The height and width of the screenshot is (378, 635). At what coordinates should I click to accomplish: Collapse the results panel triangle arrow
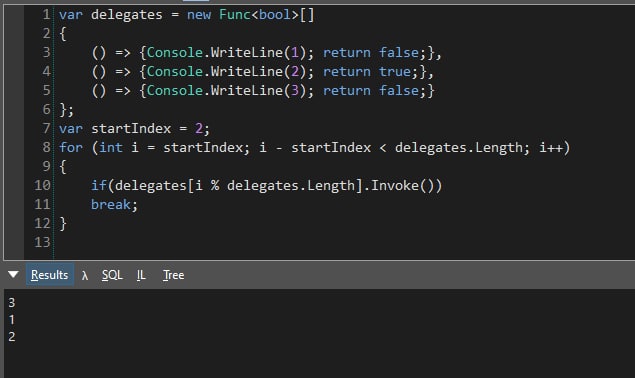pos(13,275)
